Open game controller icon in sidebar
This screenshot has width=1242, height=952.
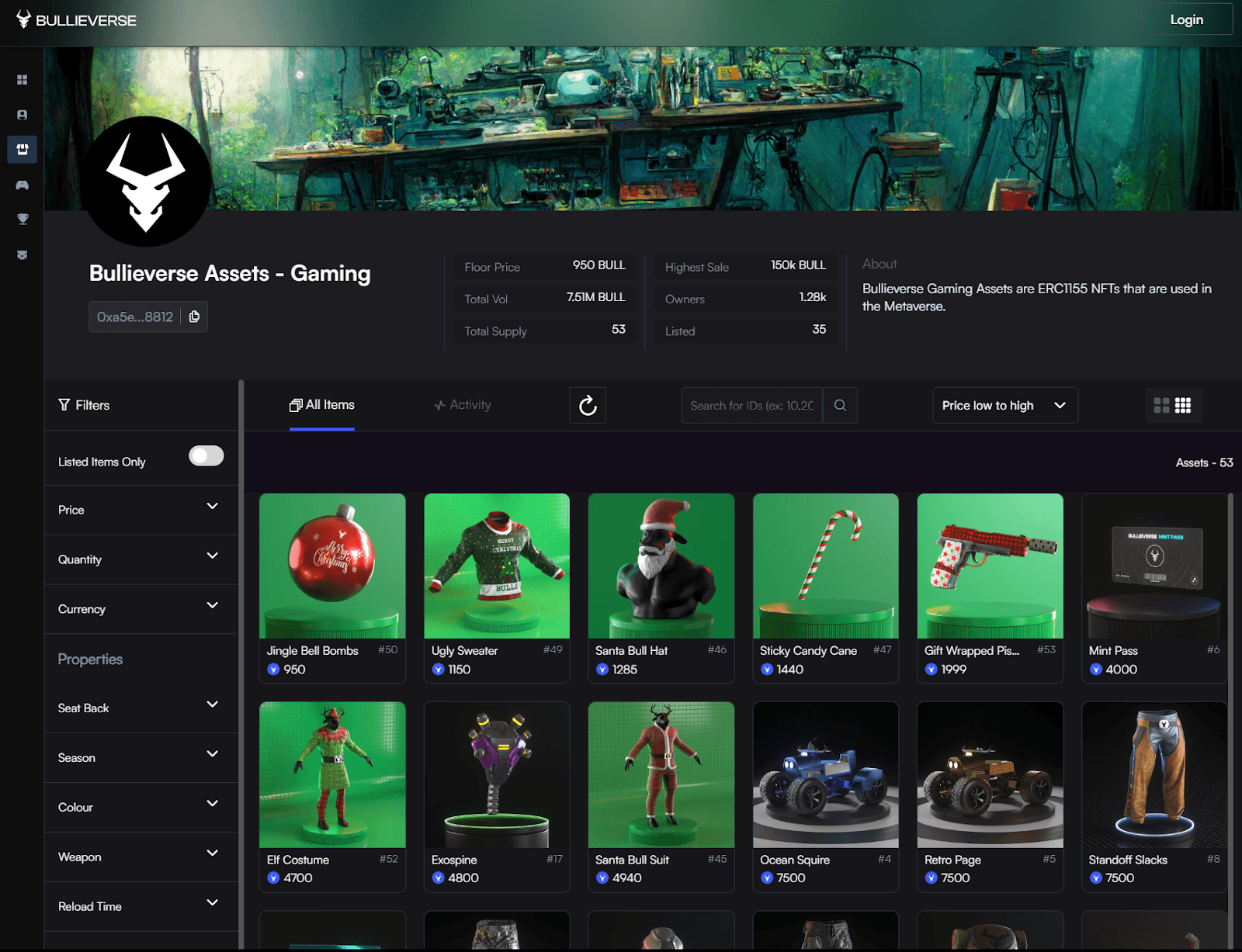pos(23,185)
